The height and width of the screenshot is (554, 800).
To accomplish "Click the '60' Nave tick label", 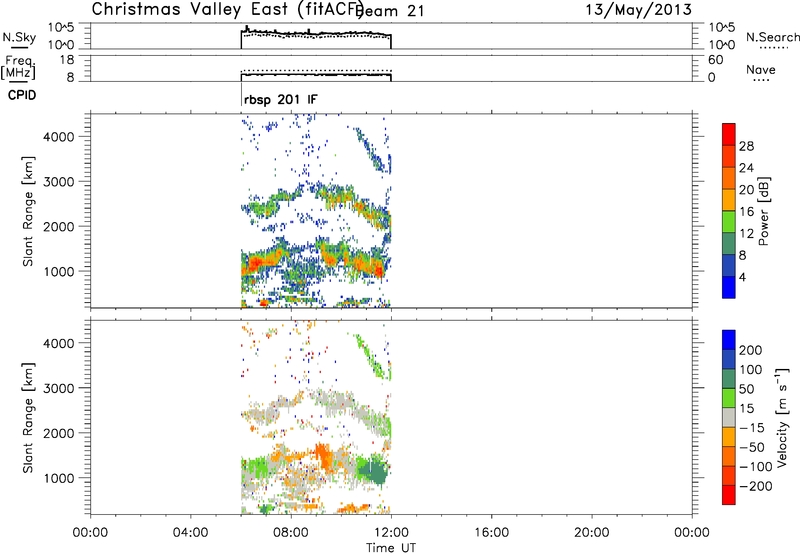I will (x=715, y=60).
